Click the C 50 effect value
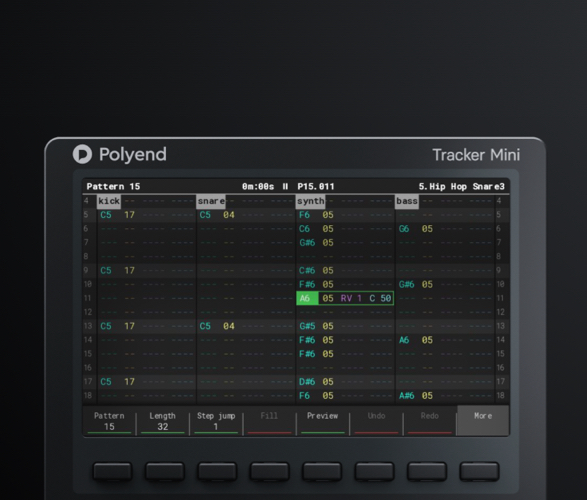Screen dimensions: 587x500 (380, 298)
